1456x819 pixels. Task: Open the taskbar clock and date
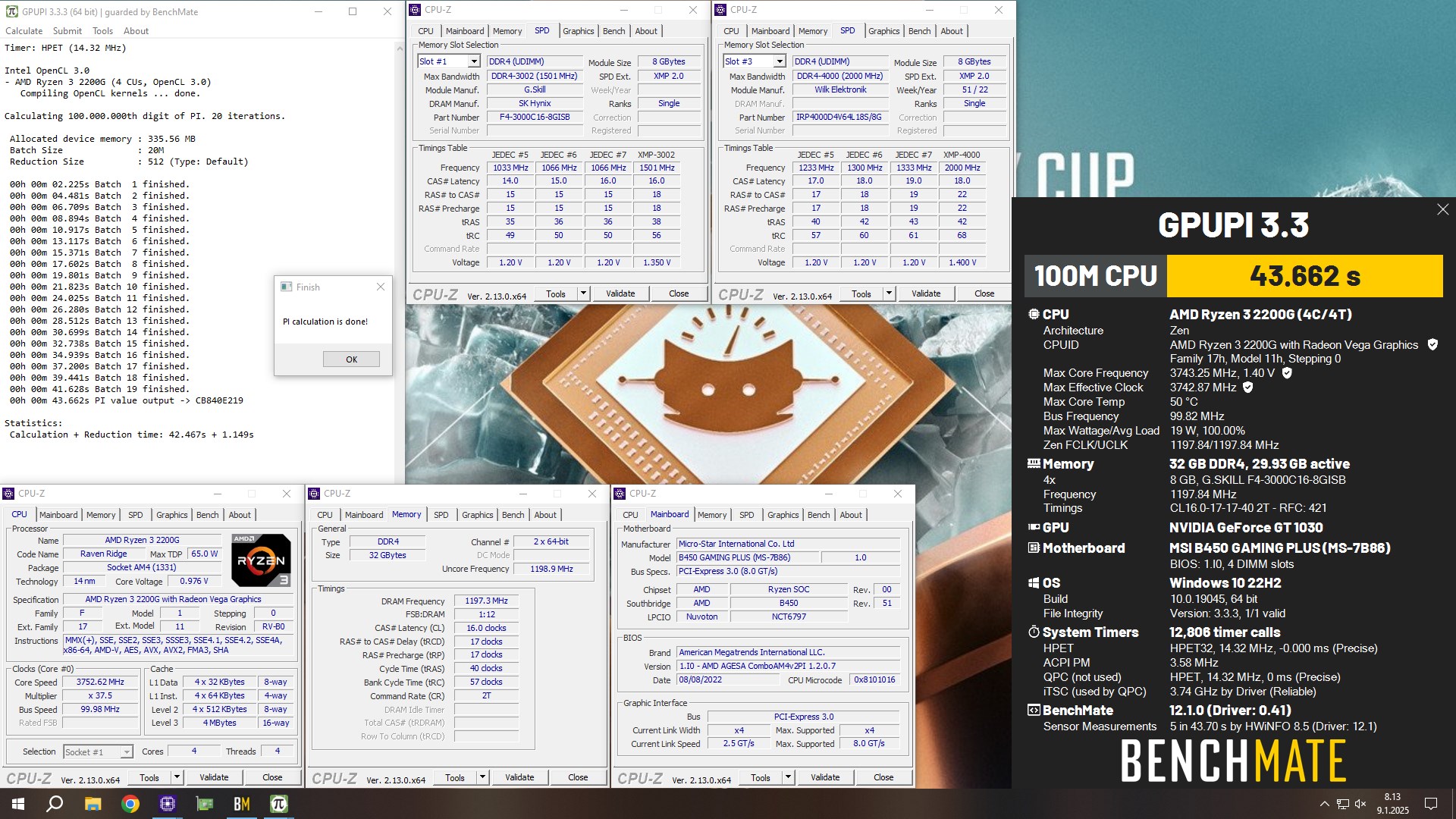coord(1392,804)
